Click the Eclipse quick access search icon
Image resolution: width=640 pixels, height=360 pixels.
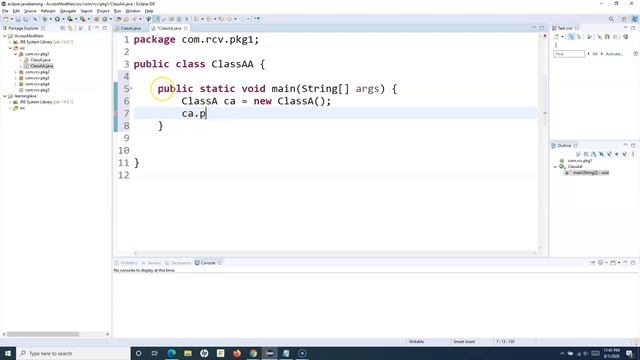pyautogui.click(x=611, y=19)
